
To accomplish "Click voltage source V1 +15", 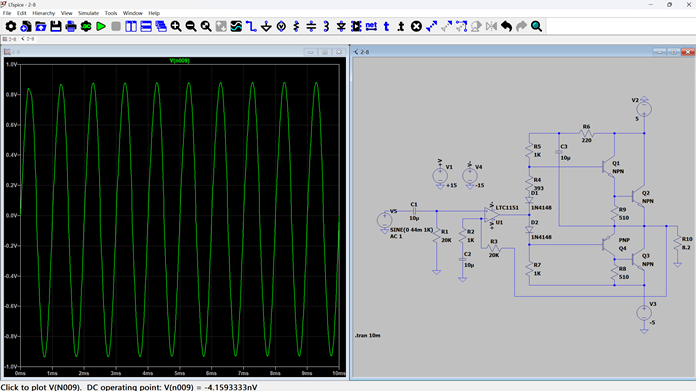I will pyautogui.click(x=440, y=176).
